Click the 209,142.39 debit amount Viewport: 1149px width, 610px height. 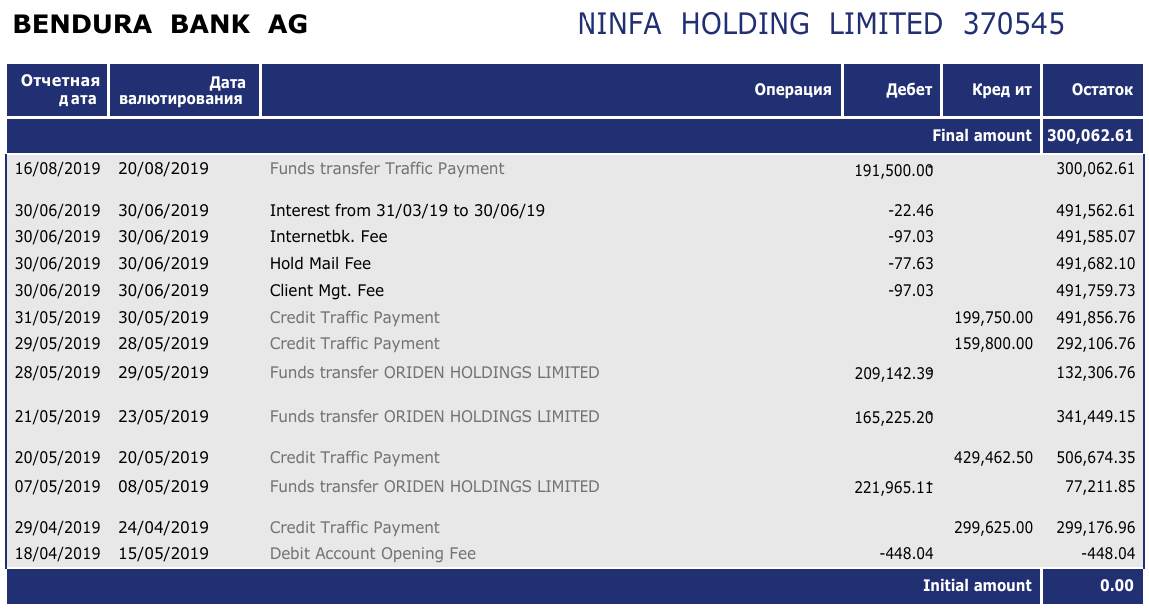point(893,373)
